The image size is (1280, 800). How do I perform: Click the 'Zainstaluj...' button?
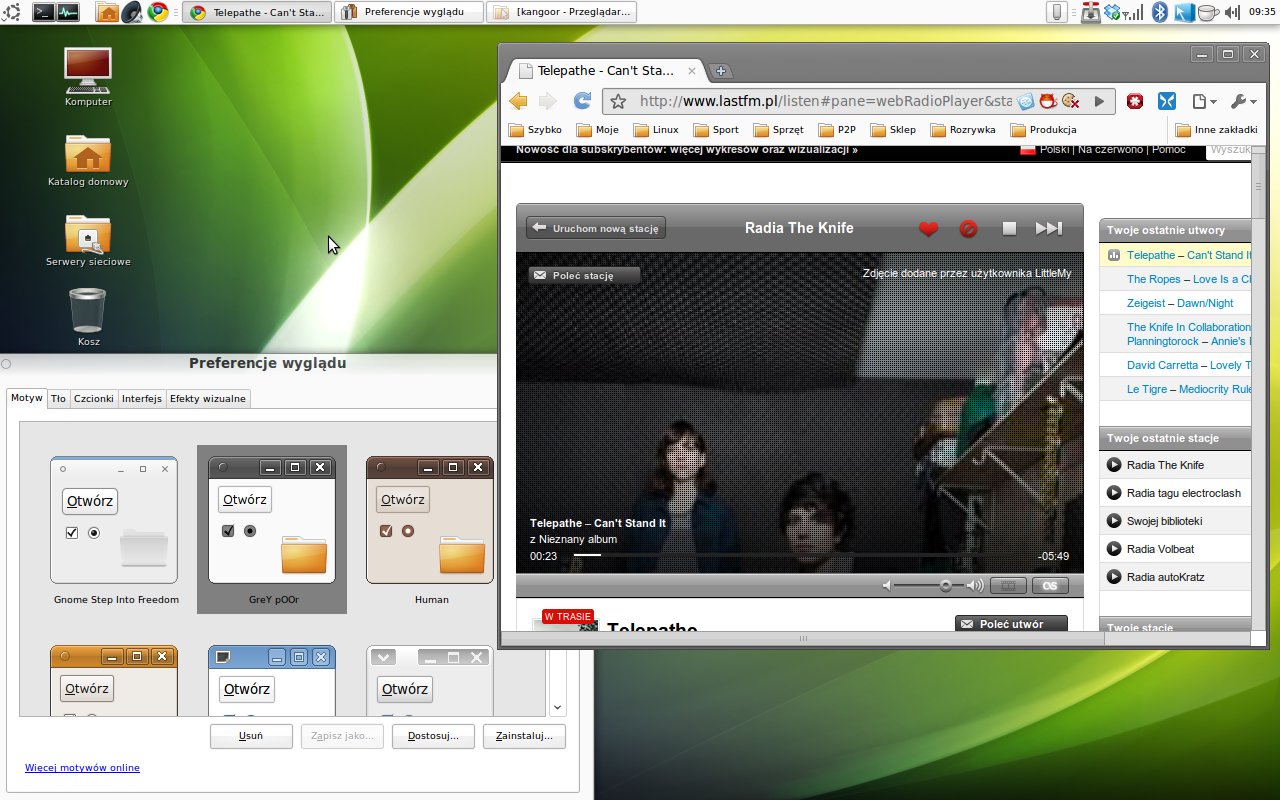coord(524,736)
